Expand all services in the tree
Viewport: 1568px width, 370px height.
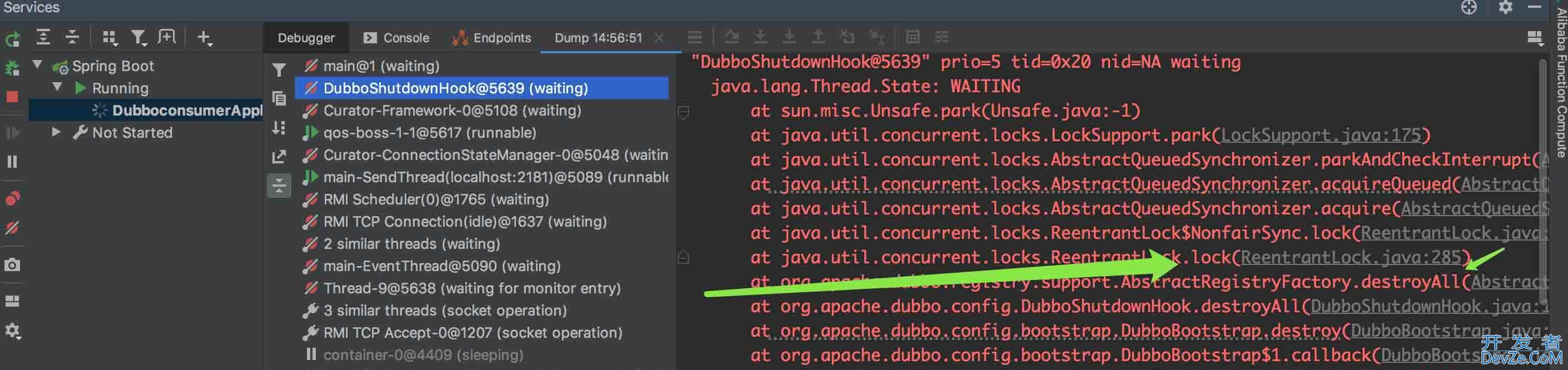pyautogui.click(x=43, y=38)
